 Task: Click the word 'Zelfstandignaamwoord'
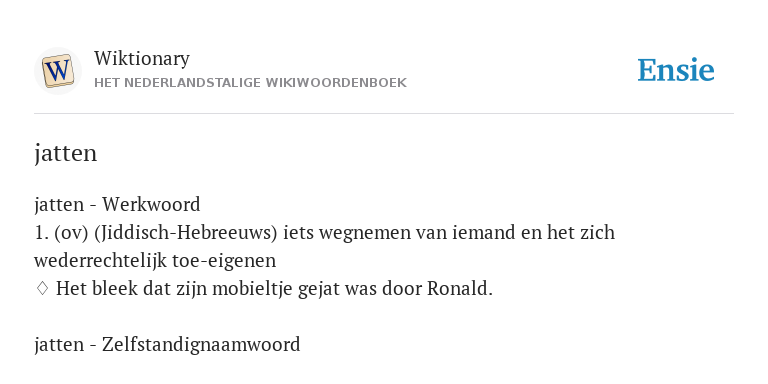pyautogui.click(x=201, y=345)
